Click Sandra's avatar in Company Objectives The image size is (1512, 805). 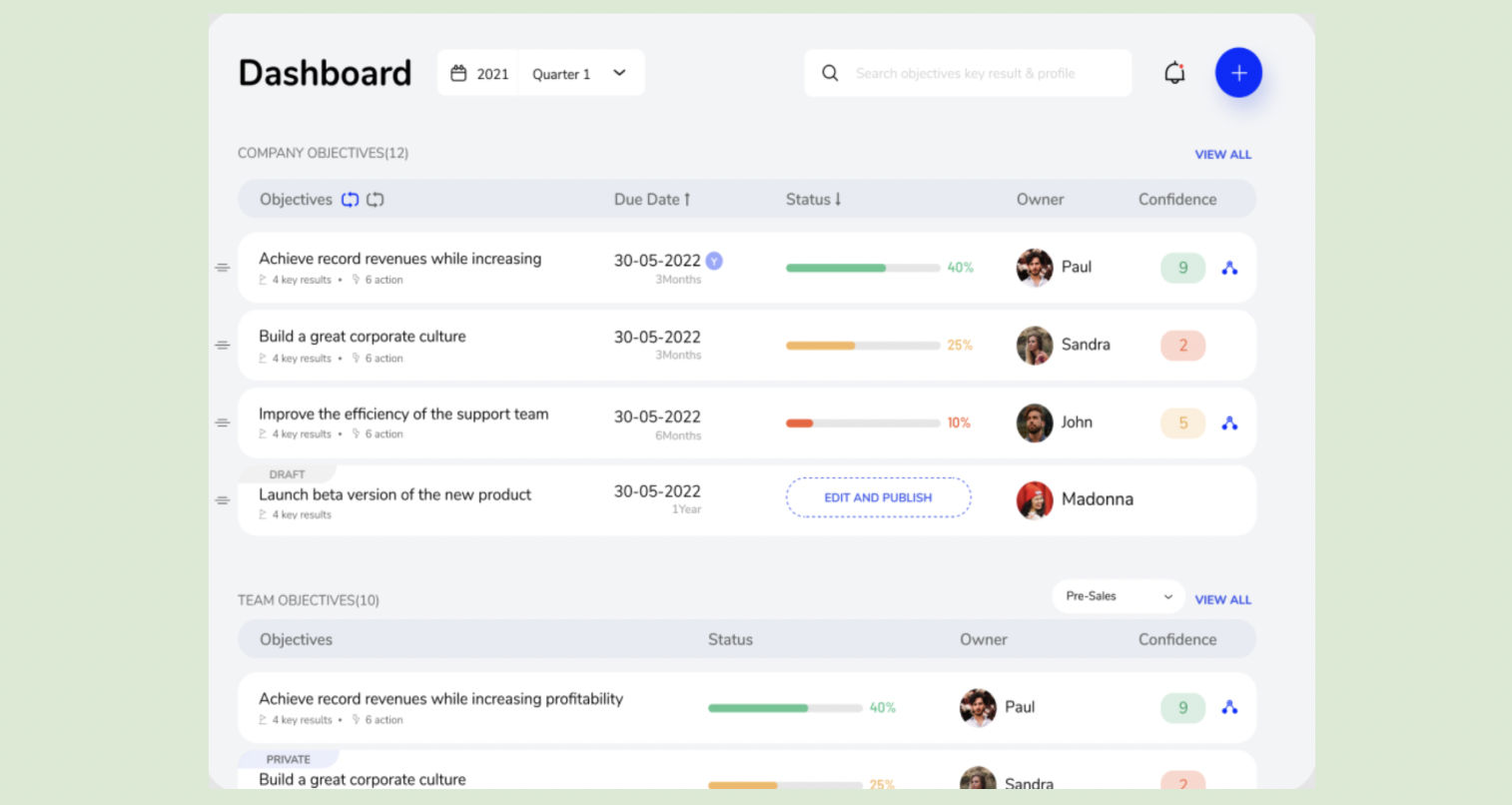pos(1035,346)
